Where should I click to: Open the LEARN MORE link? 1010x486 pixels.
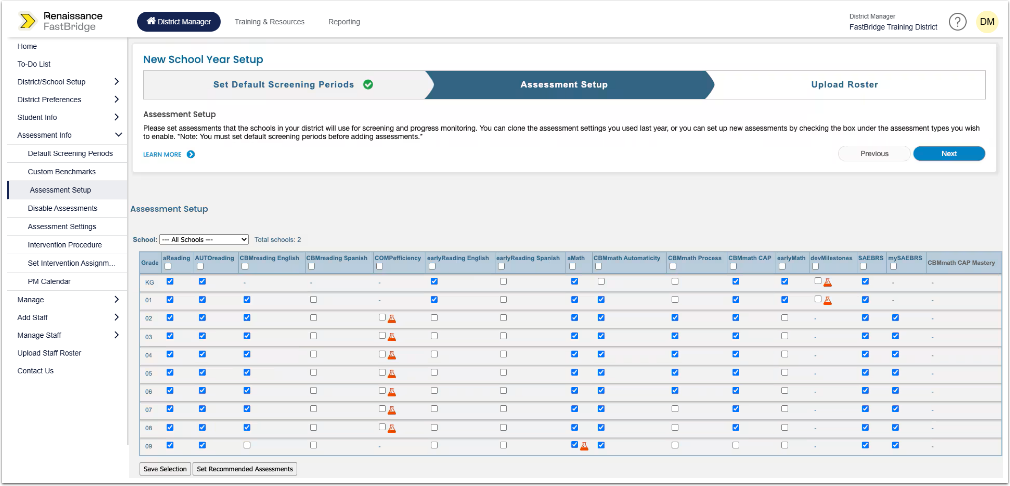click(x=162, y=154)
